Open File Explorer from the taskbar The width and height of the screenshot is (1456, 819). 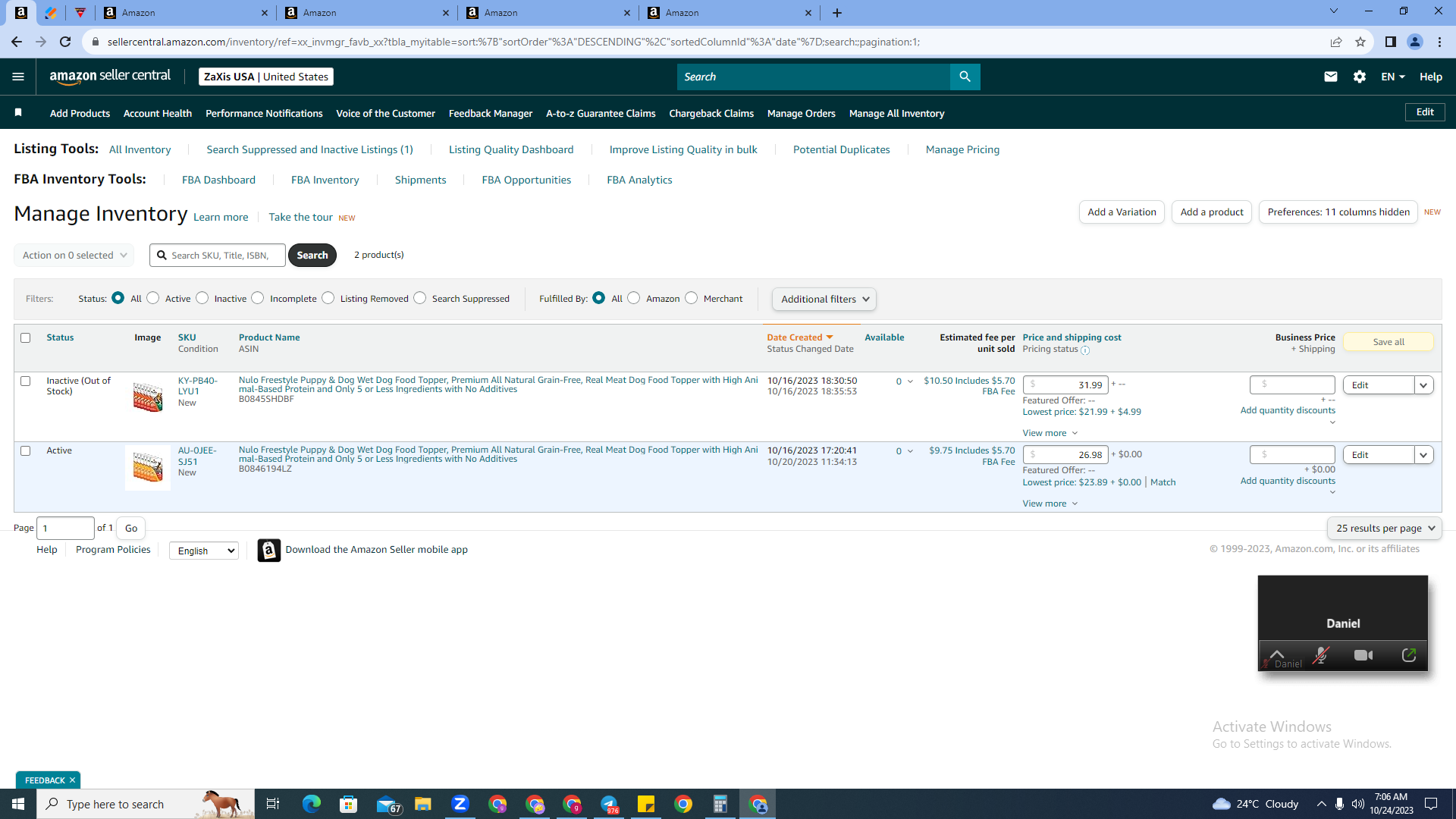click(x=423, y=804)
